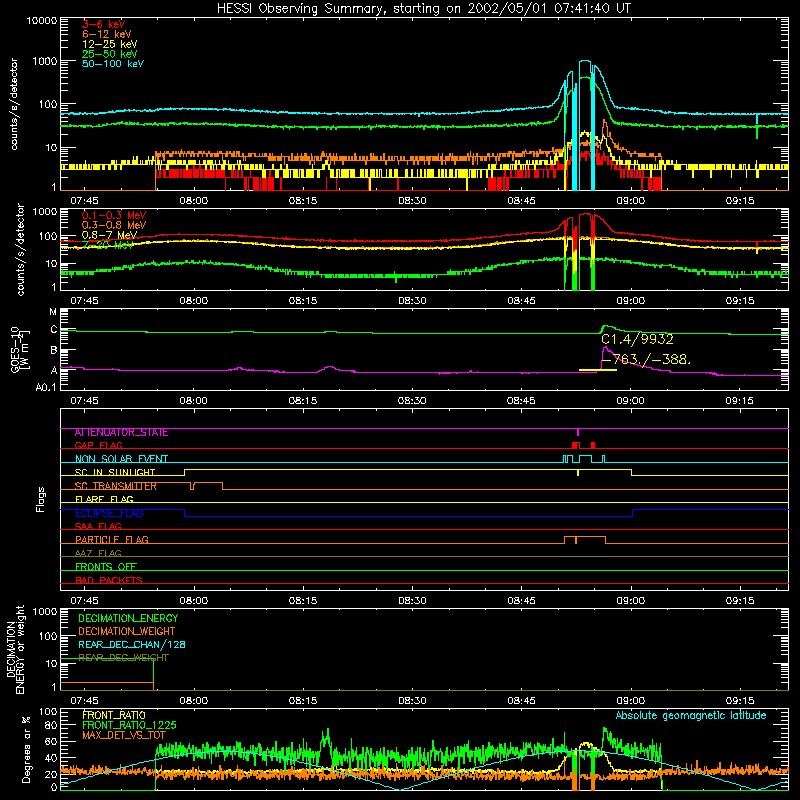This screenshot has width=800, height=800.
Task: Click the PARTICLE_FLAG label
Action: click(x=112, y=540)
